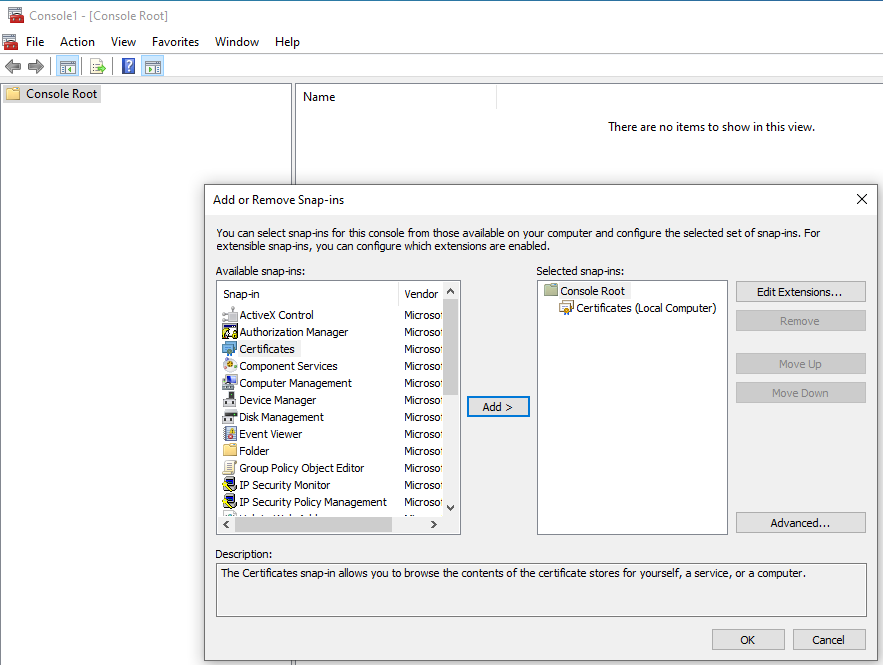This screenshot has height=665, width=883.
Task: Select Authorization Manager row text
Action: pyautogui.click(x=293, y=332)
